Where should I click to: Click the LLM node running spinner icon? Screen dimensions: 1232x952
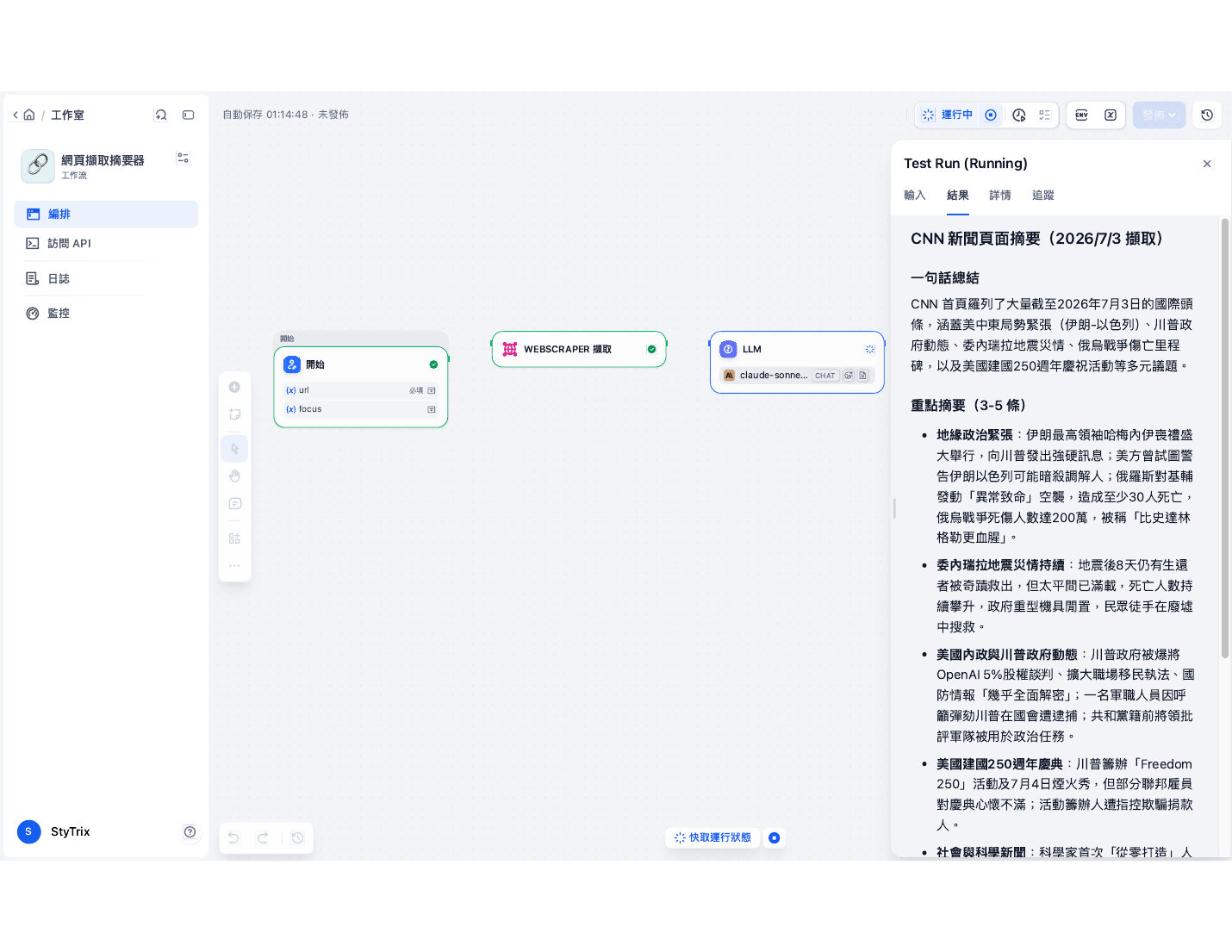pos(870,349)
